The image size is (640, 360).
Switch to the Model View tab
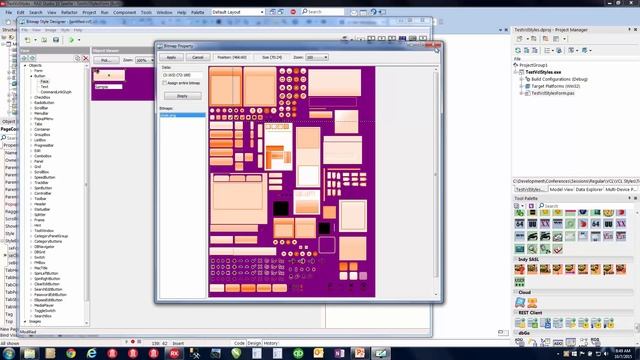pyautogui.click(x=561, y=189)
